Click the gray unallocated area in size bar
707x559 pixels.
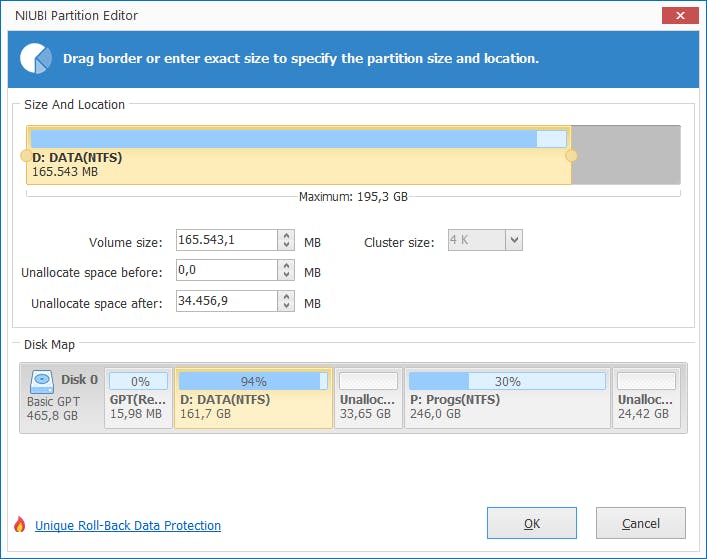[626, 155]
